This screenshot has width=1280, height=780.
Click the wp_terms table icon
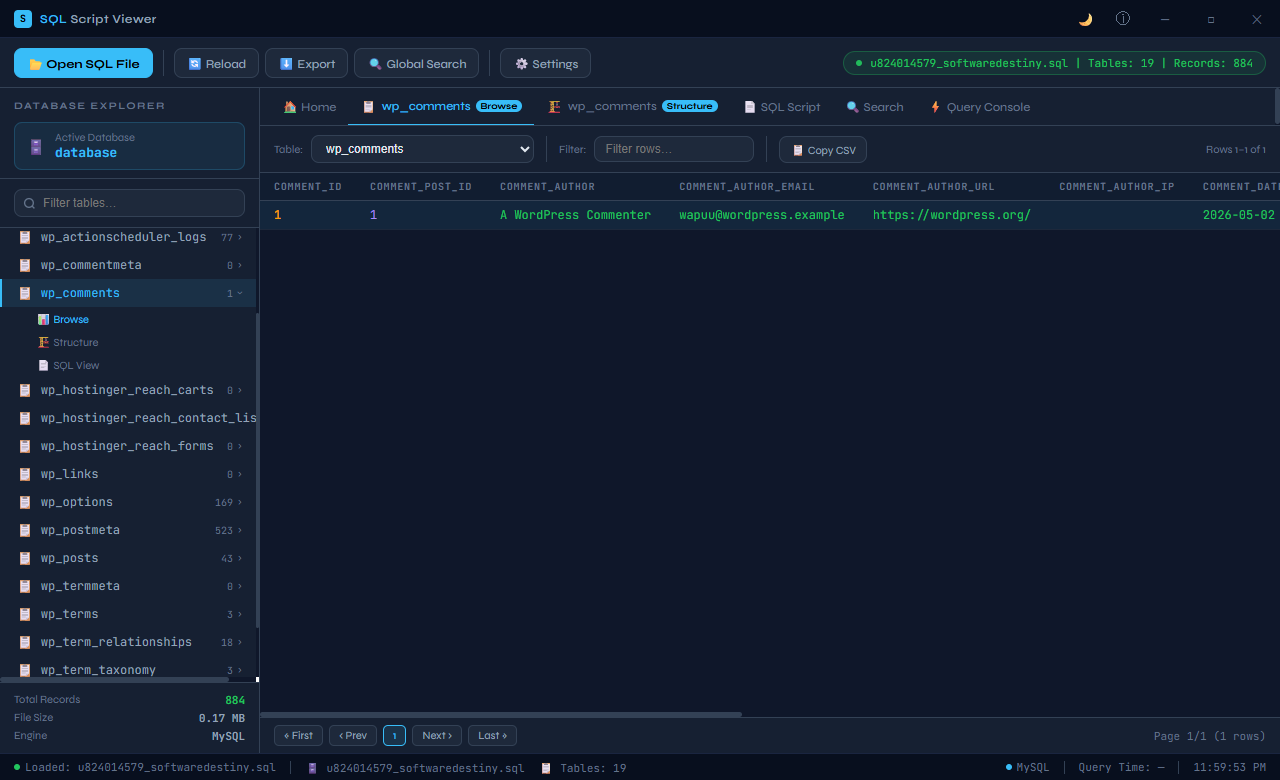pyautogui.click(x=25, y=614)
